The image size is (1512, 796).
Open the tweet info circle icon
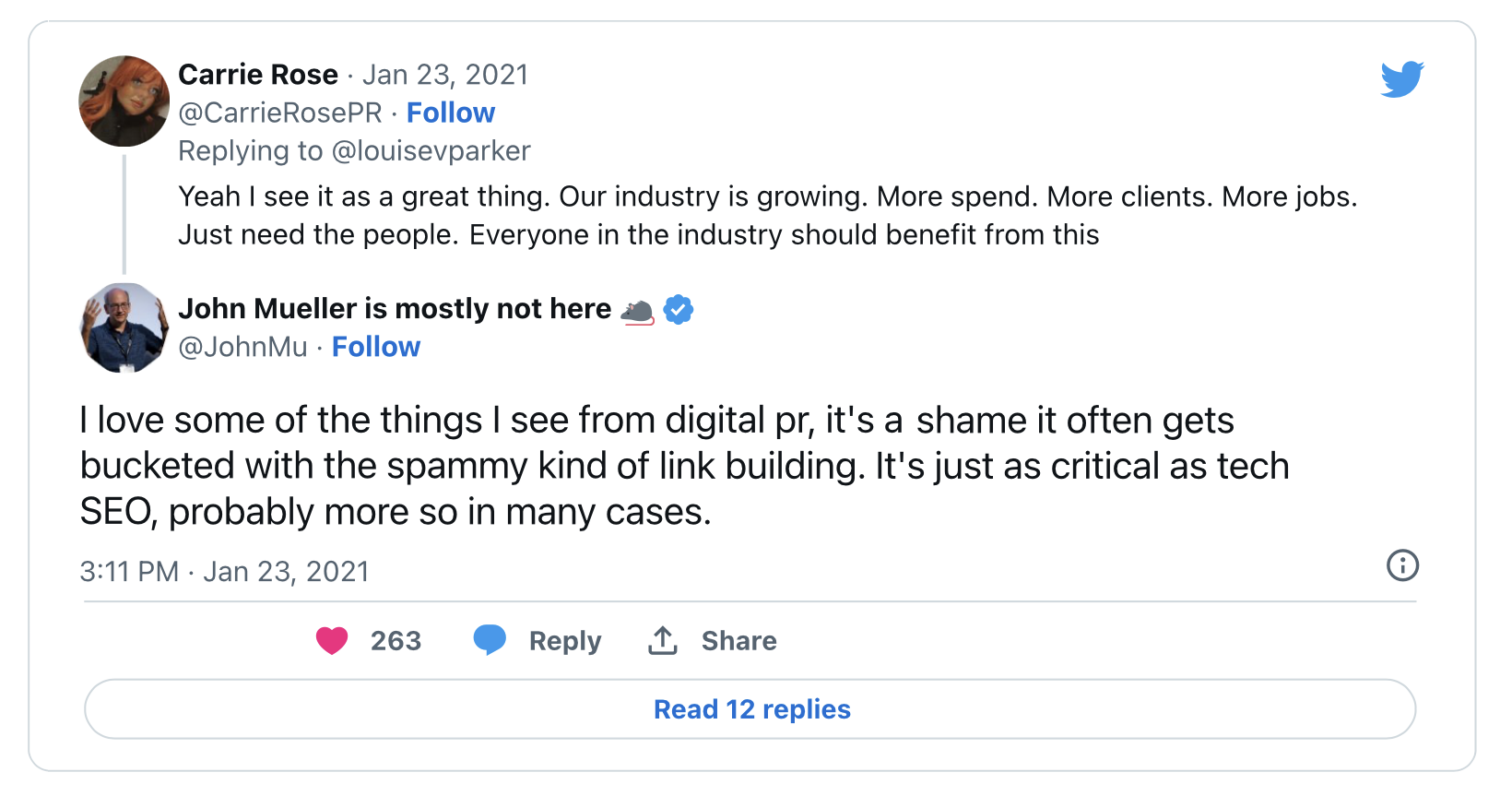1402,565
